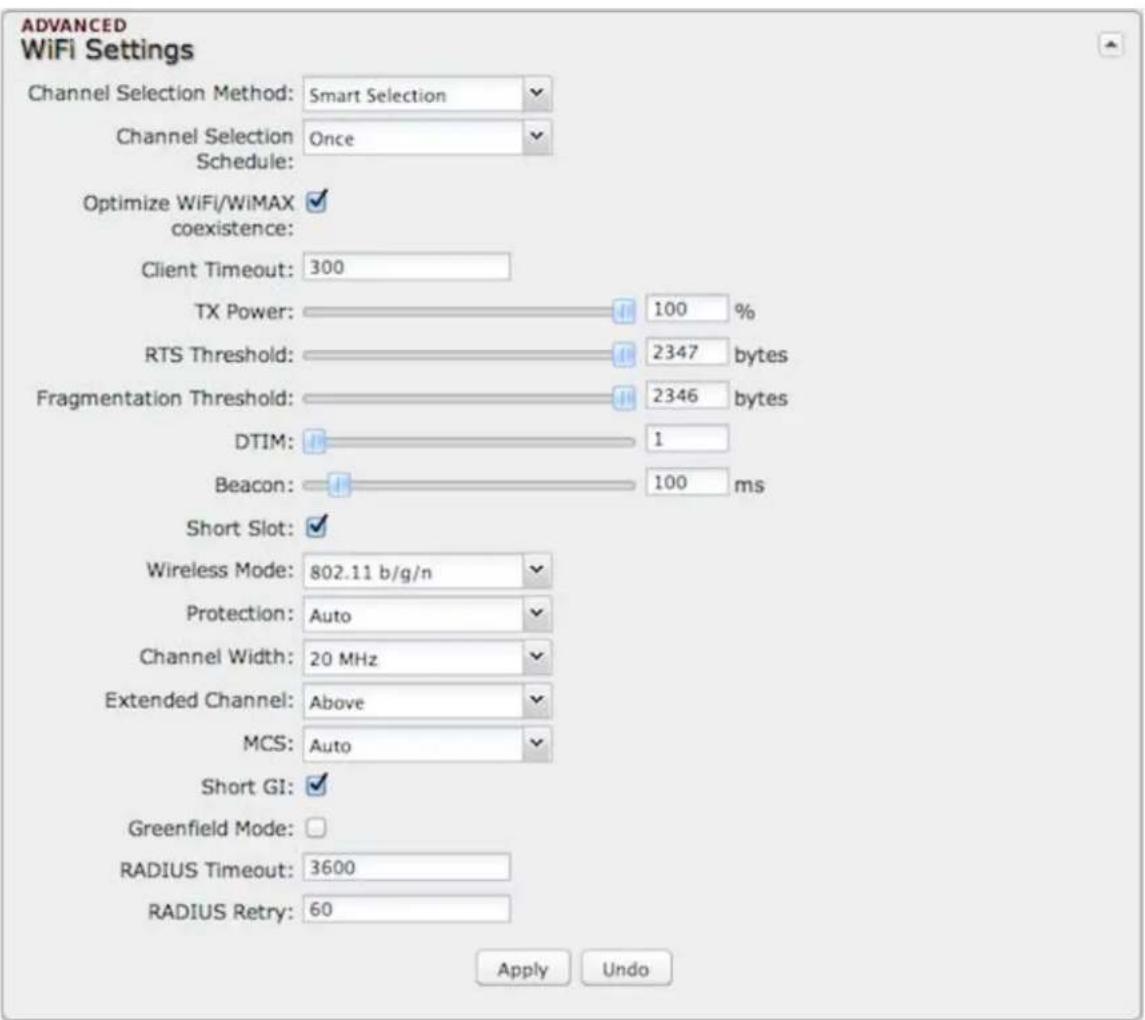Click the RTS Threshold slider handle
This screenshot has width=1145, height=1020.
click(x=624, y=355)
